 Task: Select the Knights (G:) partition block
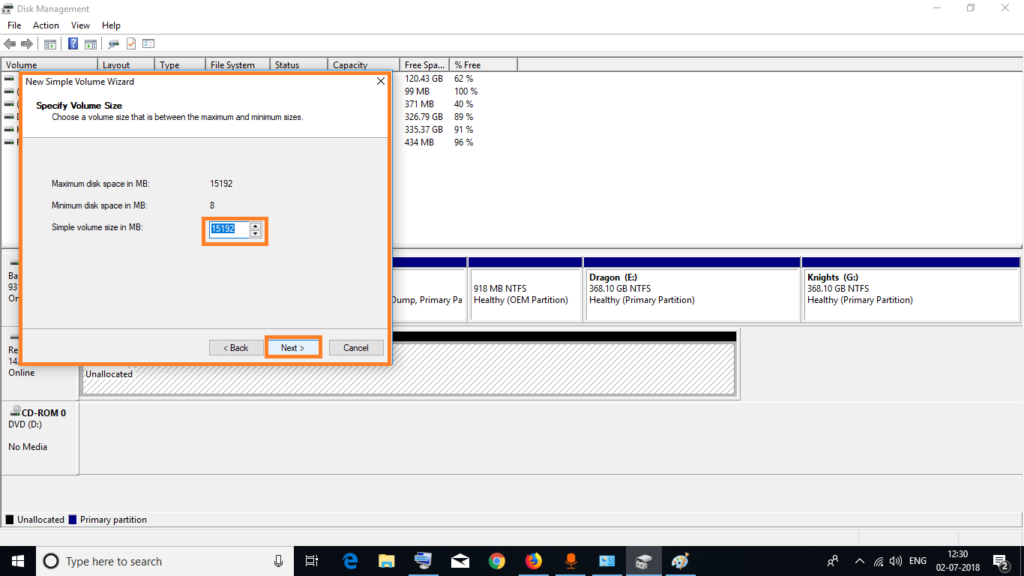click(x=910, y=292)
